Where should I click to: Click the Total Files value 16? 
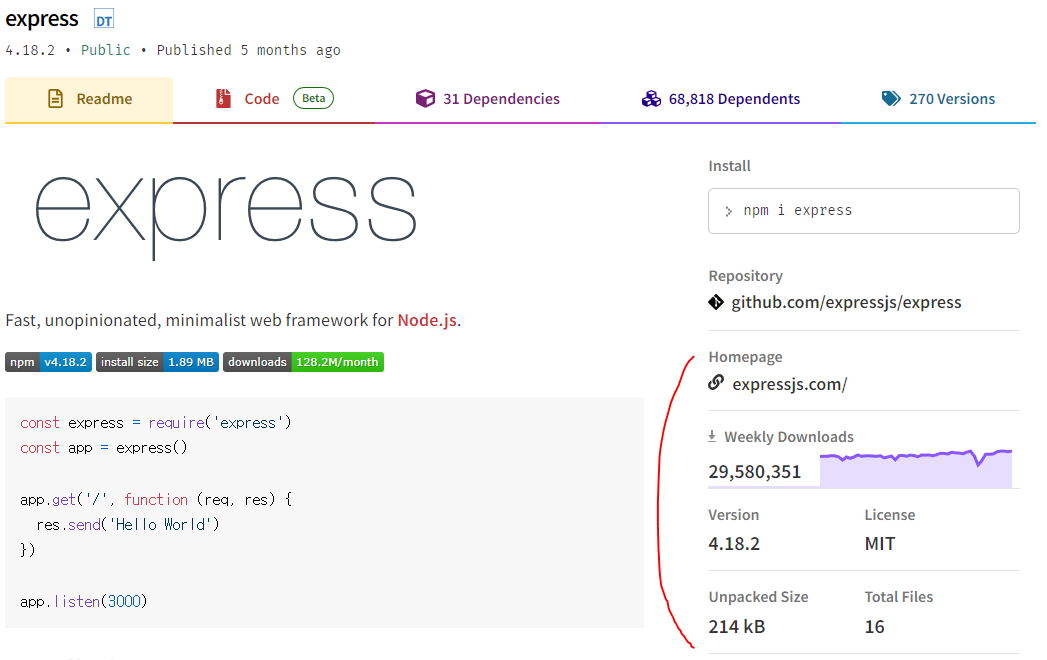874,627
